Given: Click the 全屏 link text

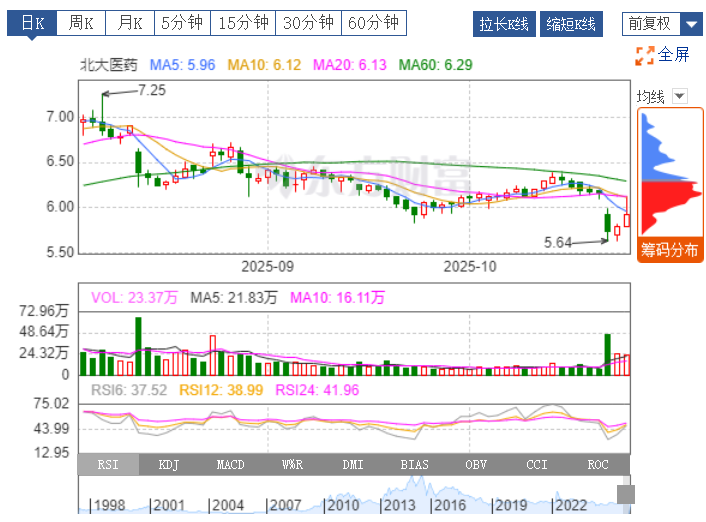Looking at the screenshot, I should point(674,55).
